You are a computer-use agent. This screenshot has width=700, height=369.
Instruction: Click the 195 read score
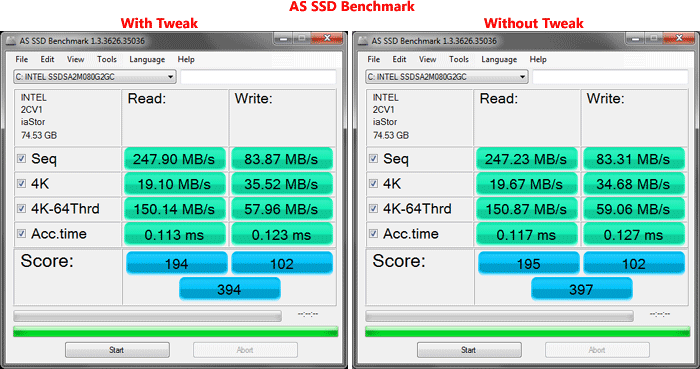coord(529,263)
